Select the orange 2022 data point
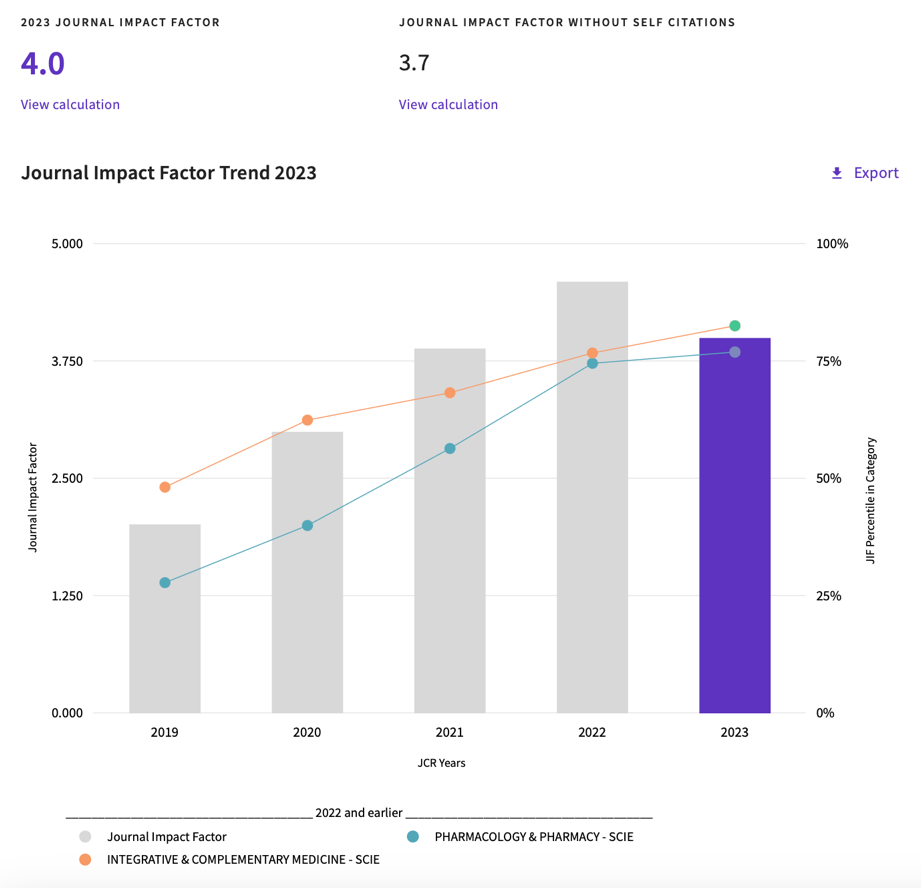 coord(592,353)
